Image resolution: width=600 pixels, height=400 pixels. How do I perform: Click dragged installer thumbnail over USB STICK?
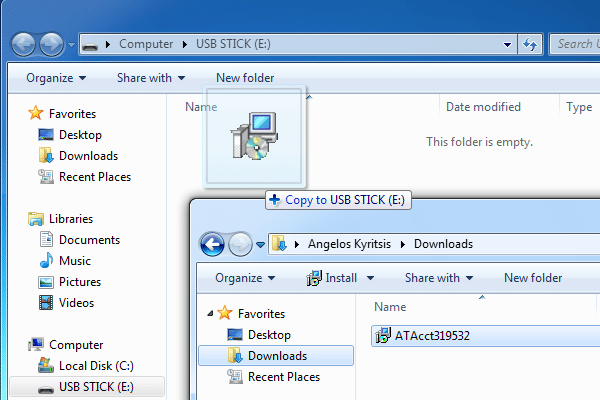point(254,136)
